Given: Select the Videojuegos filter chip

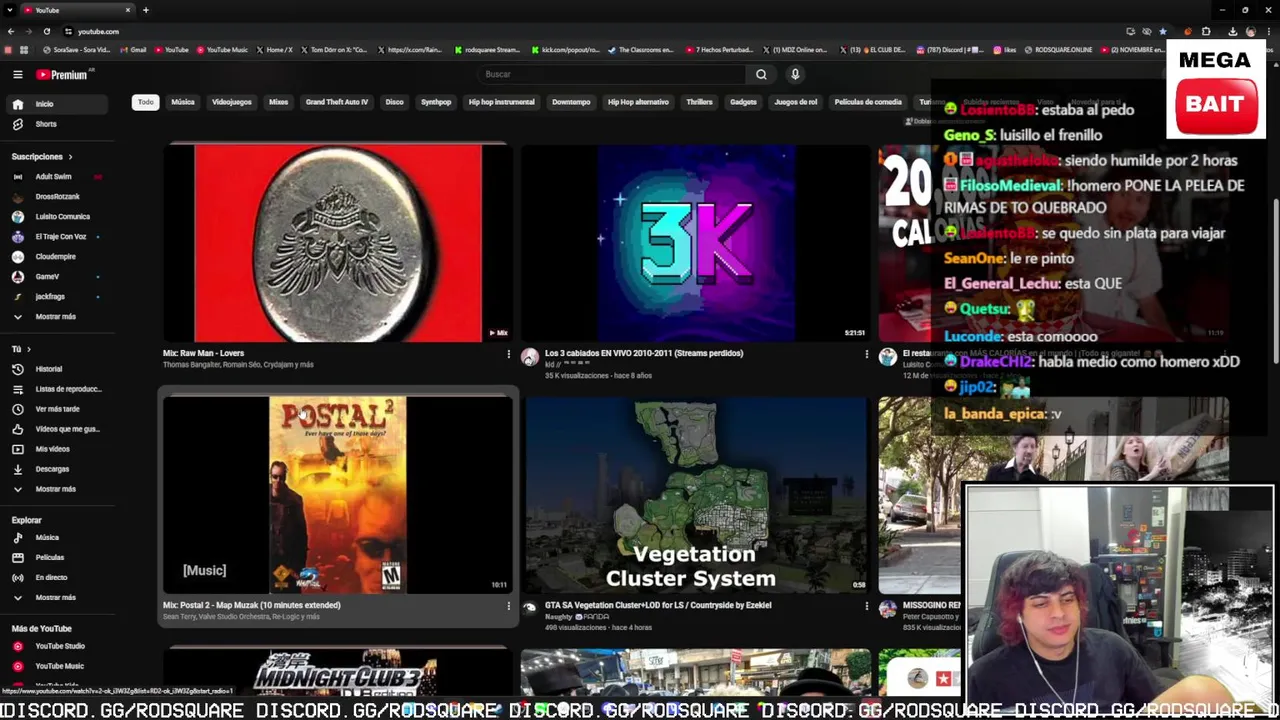Looking at the screenshot, I should [232, 102].
